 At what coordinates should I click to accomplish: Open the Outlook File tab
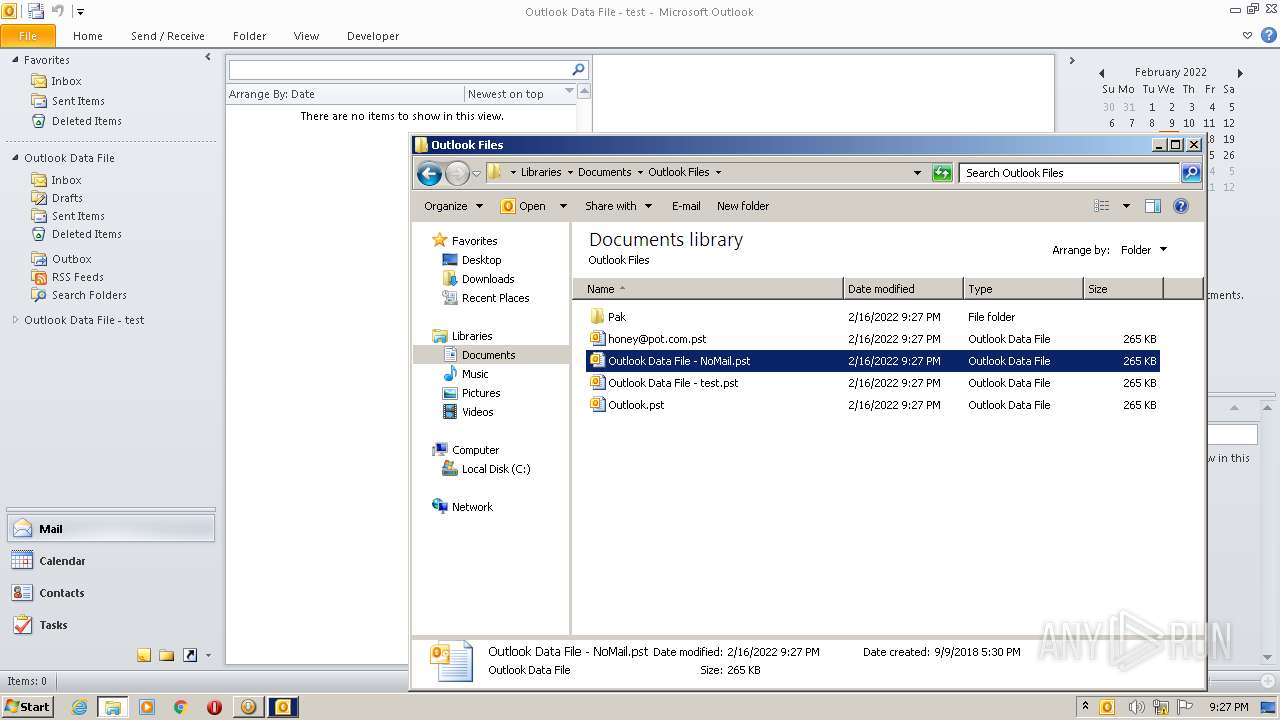pyautogui.click(x=28, y=36)
